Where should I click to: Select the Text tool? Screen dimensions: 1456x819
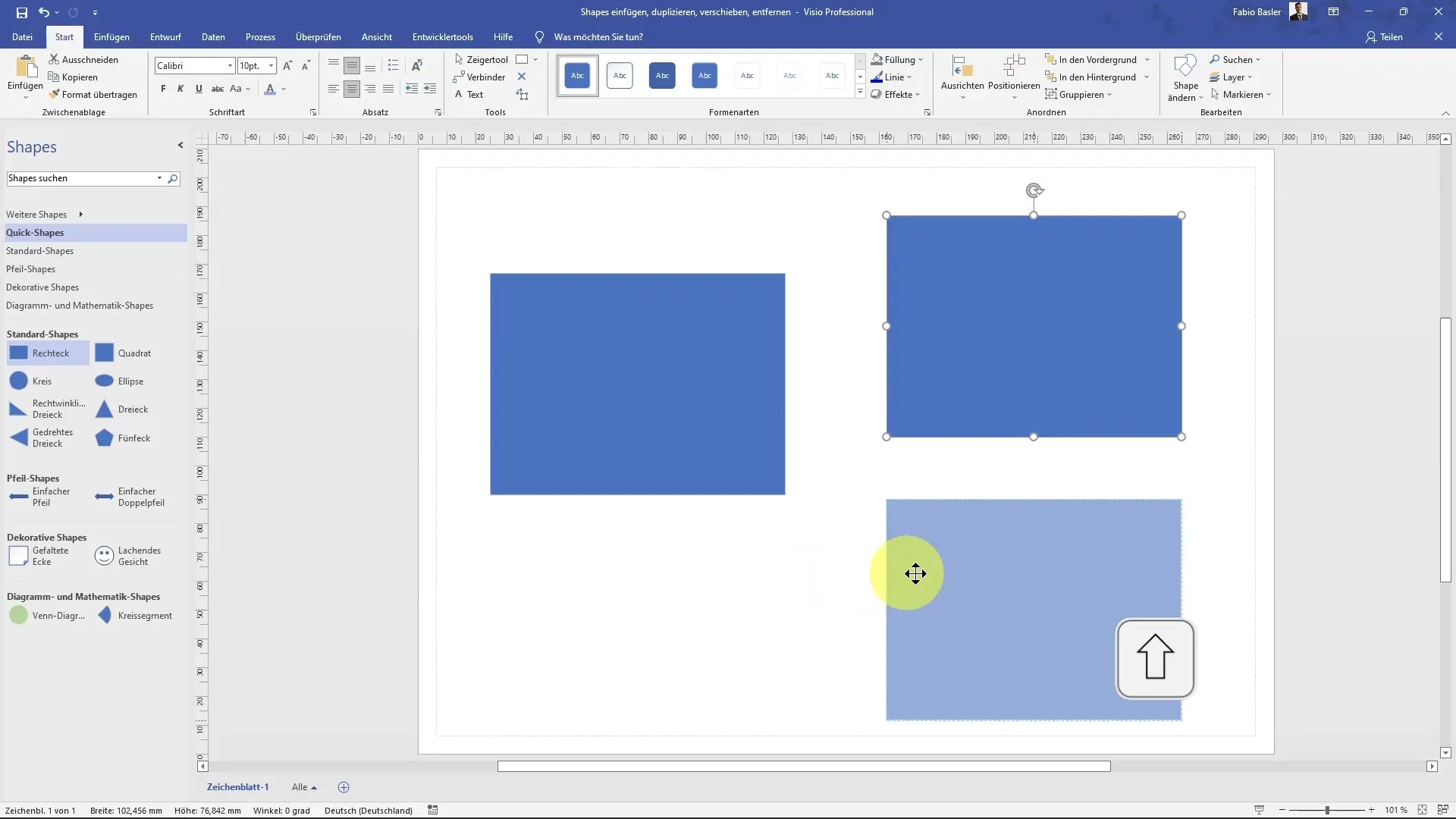click(x=469, y=94)
